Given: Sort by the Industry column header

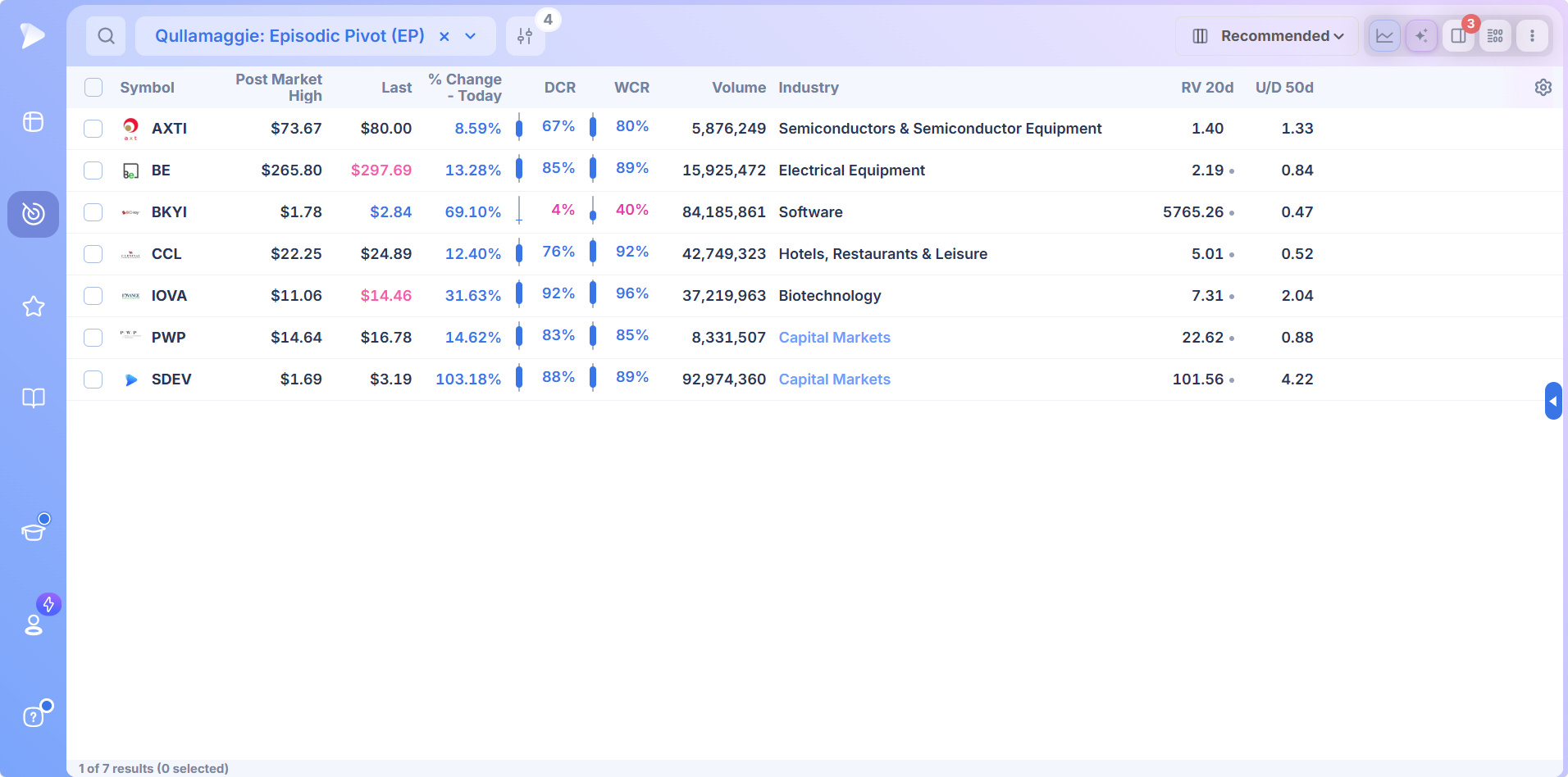Looking at the screenshot, I should pyautogui.click(x=809, y=88).
